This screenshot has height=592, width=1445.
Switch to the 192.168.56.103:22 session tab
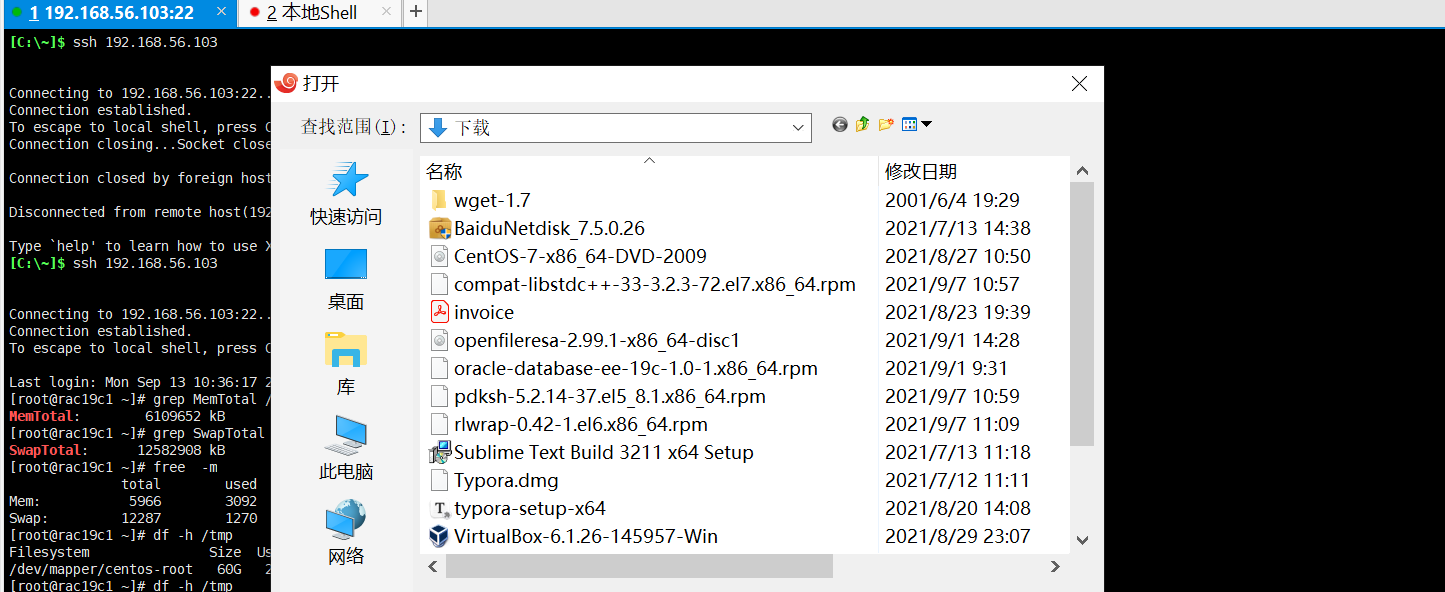tap(119, 13)
